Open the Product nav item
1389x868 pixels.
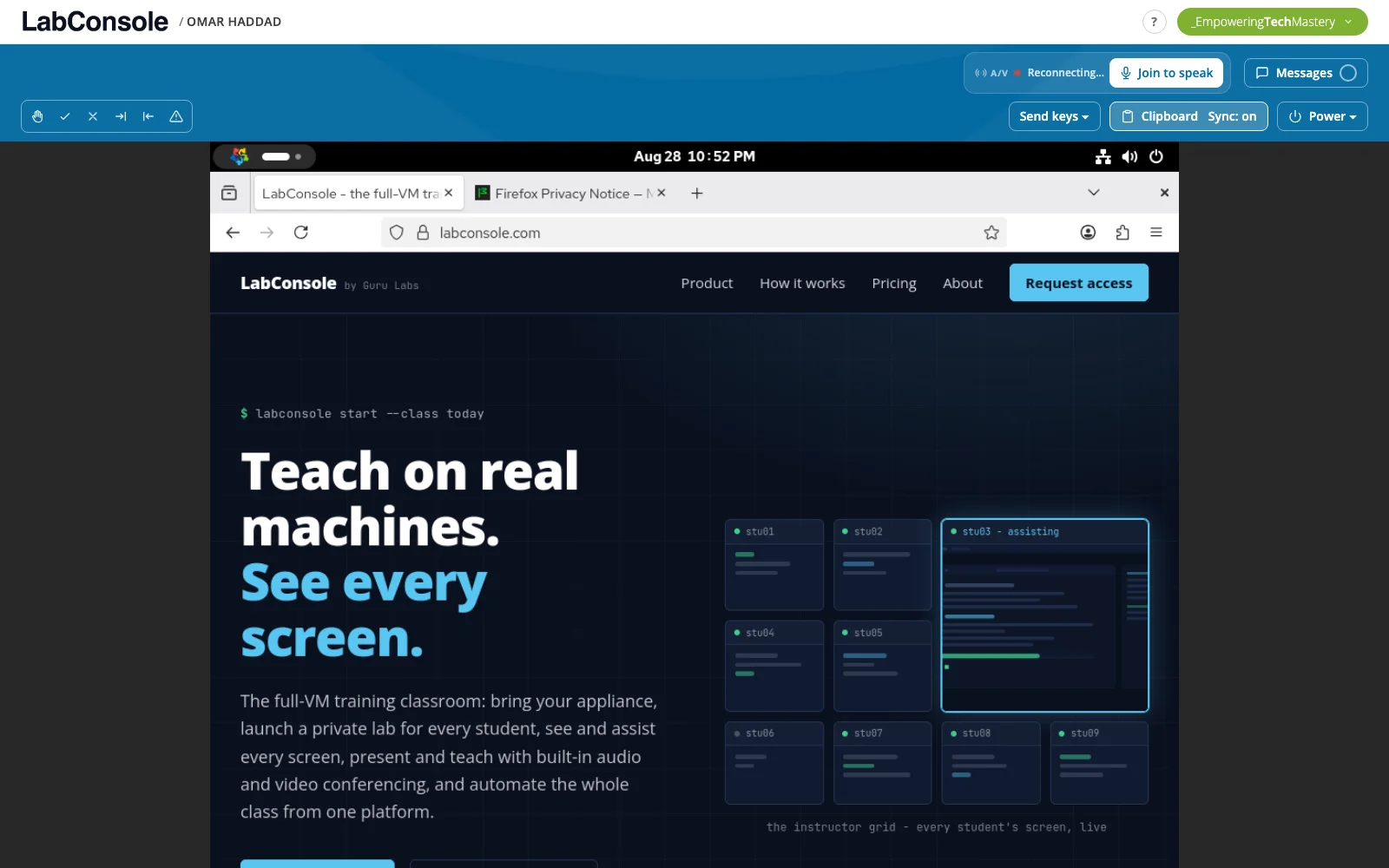click(707, 283)
